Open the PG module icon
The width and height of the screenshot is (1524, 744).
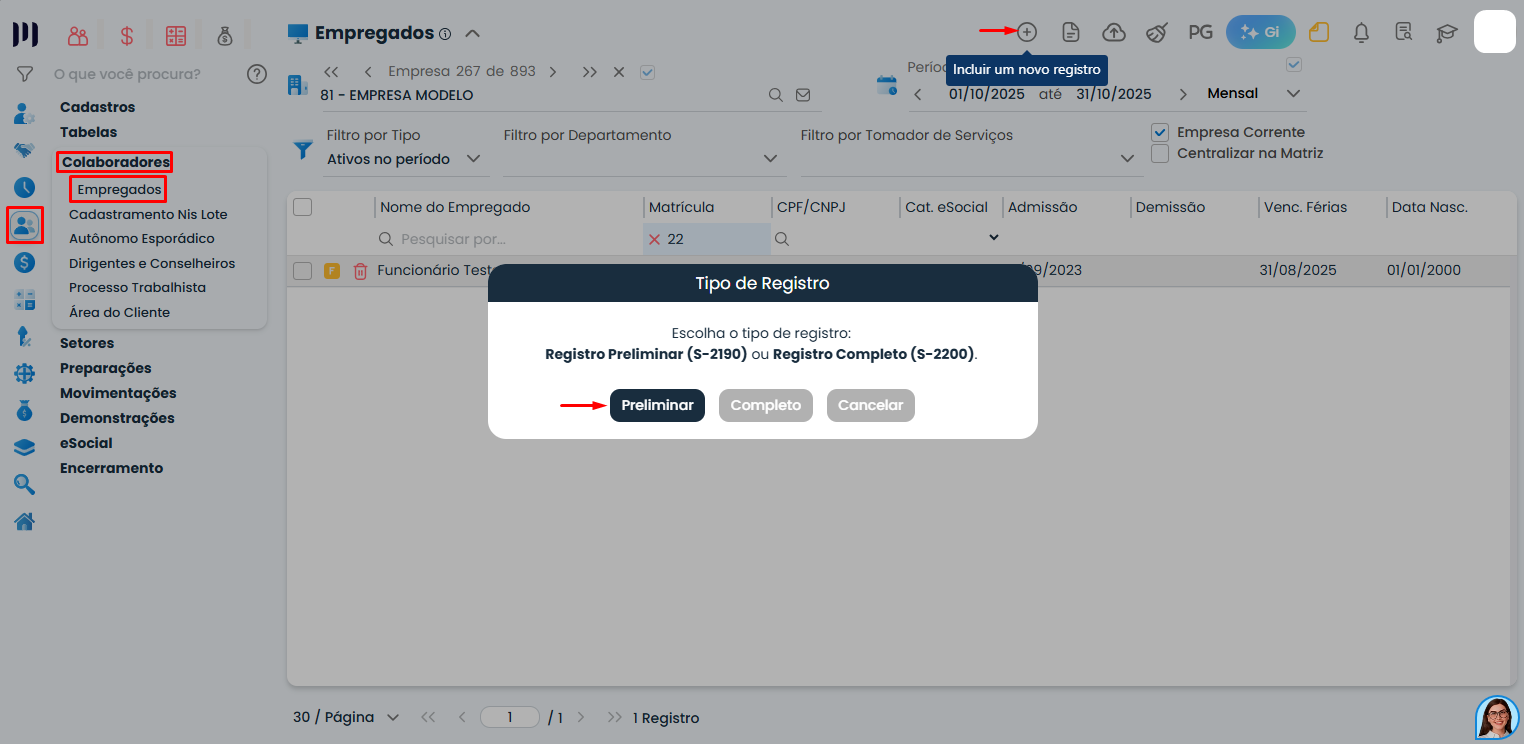(x=1200, y=31)
